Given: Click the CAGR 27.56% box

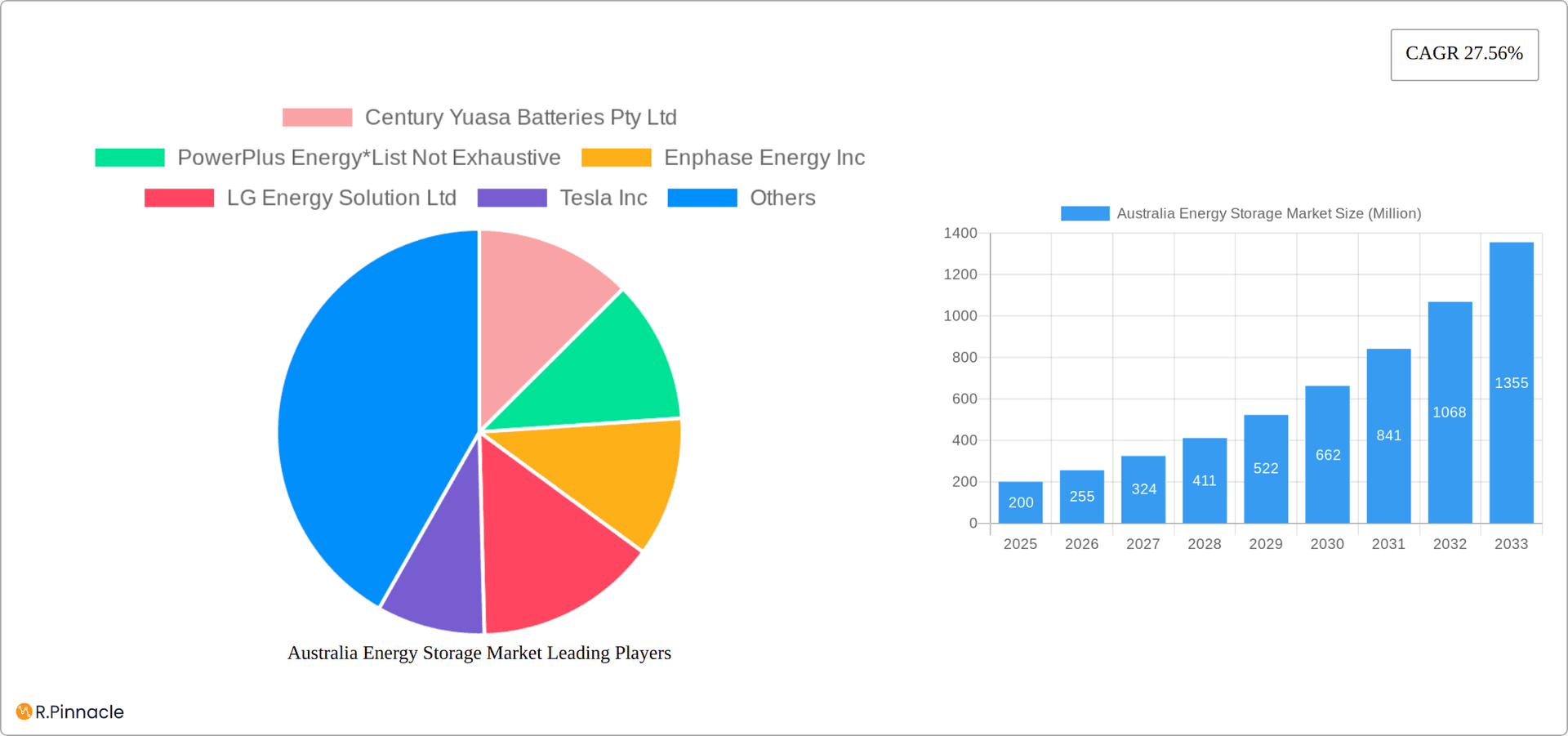Looking at the screenshot, I should click(1463, 54).
